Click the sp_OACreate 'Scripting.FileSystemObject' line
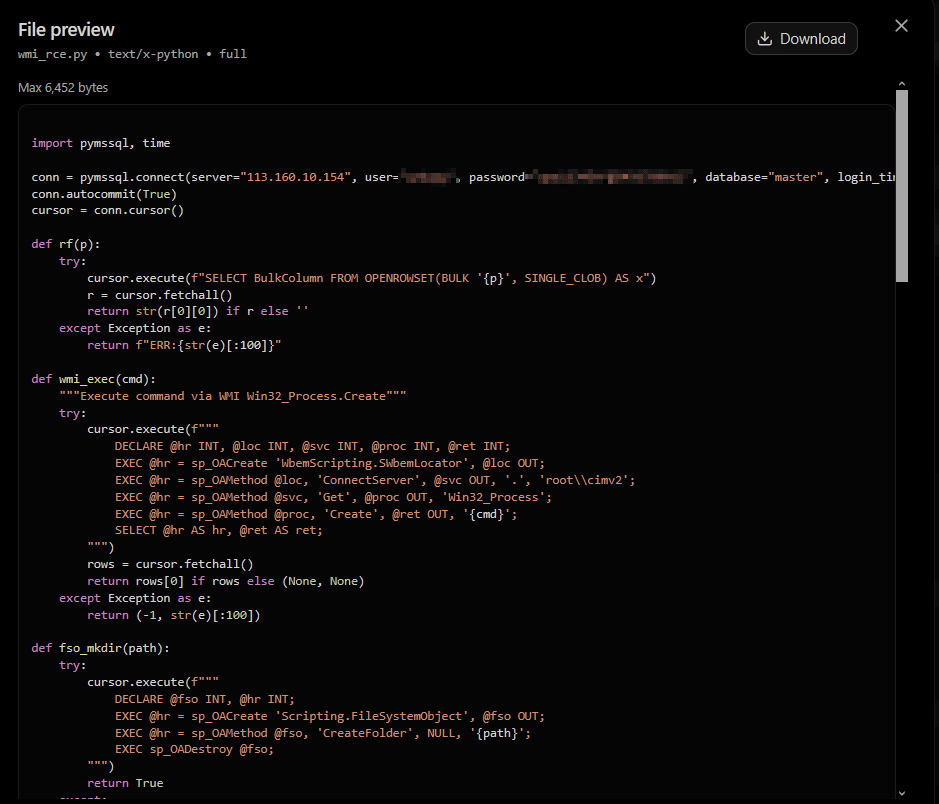The width and height of the screenshot is (939, 804). tap(330, 716)
